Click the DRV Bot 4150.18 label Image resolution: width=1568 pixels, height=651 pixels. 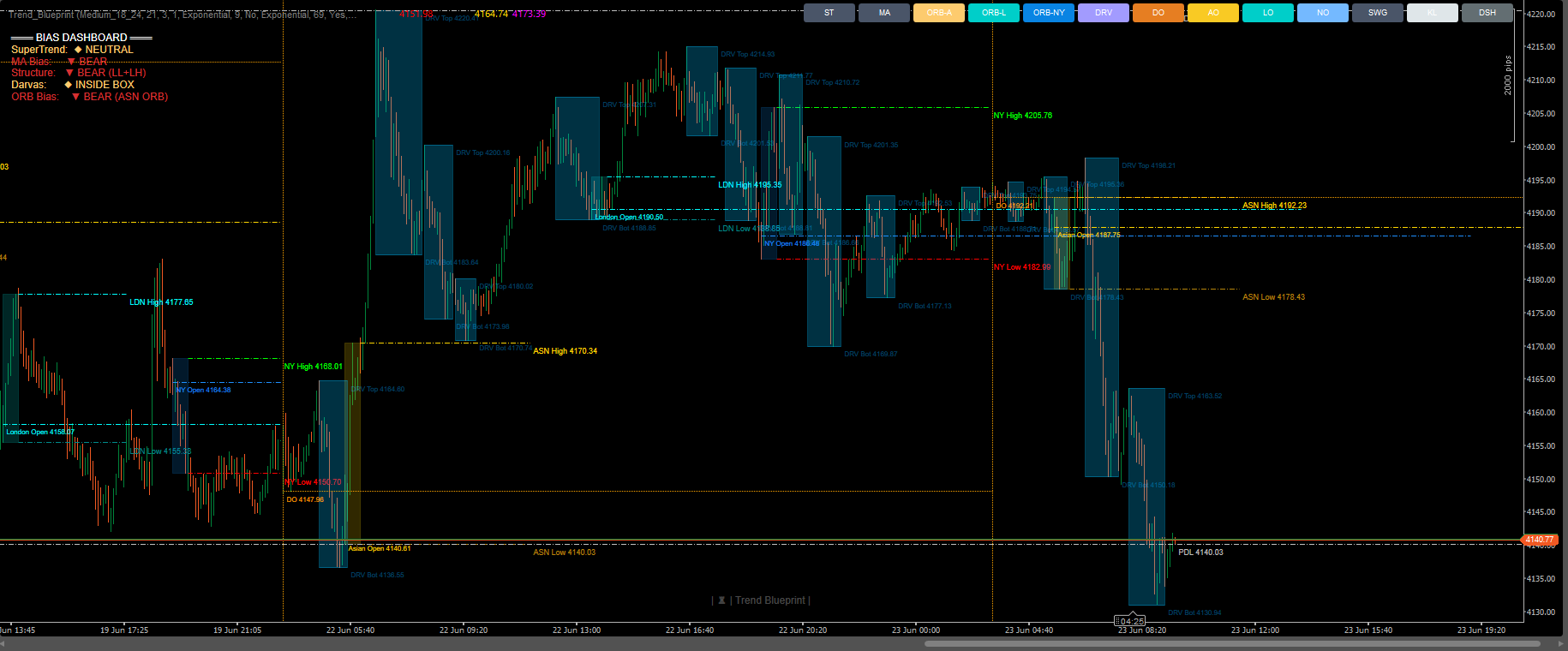pyautogui.click(x=1149, y=486)
